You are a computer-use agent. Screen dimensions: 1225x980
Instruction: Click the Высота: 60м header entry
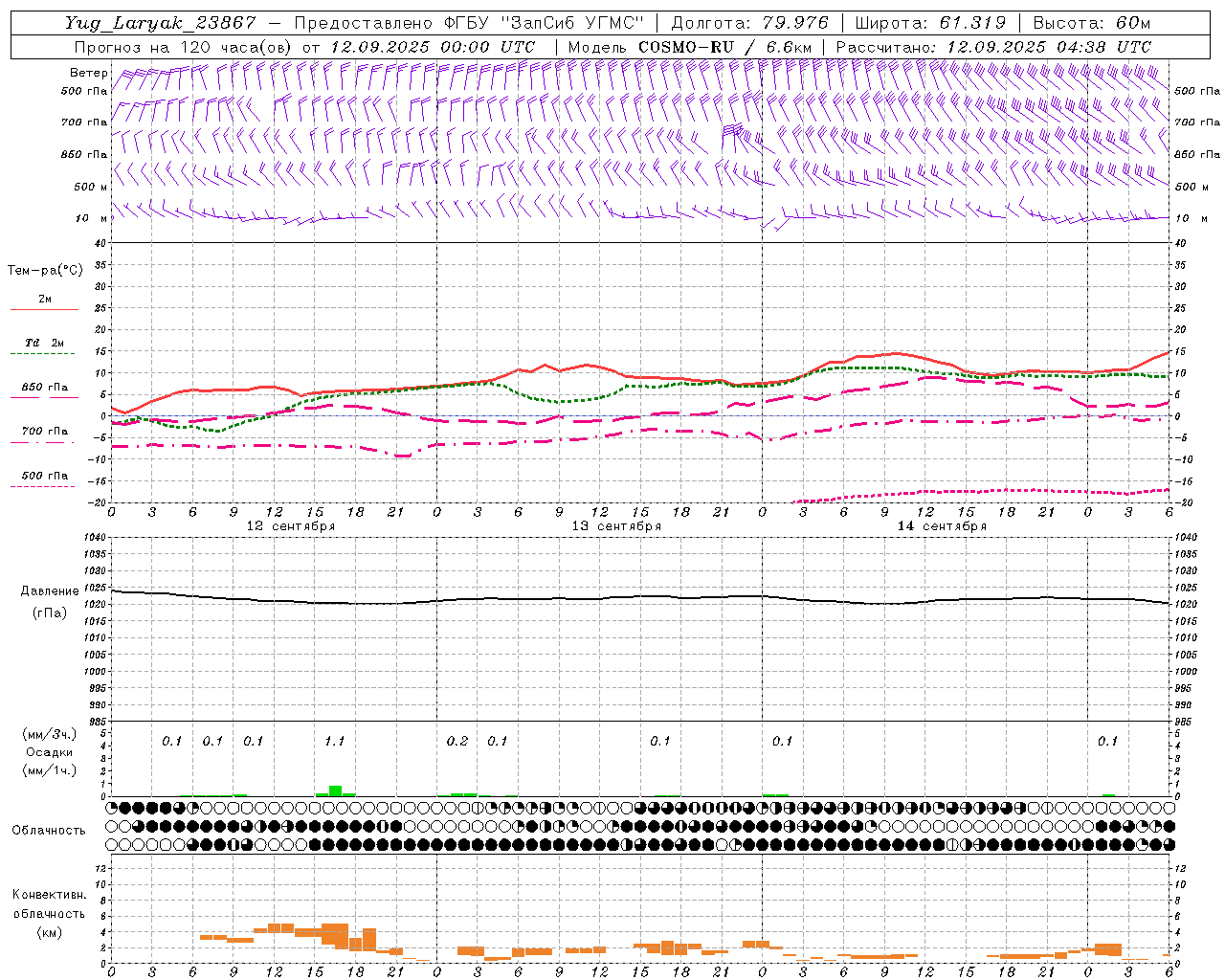click(x=1092, y=23)
